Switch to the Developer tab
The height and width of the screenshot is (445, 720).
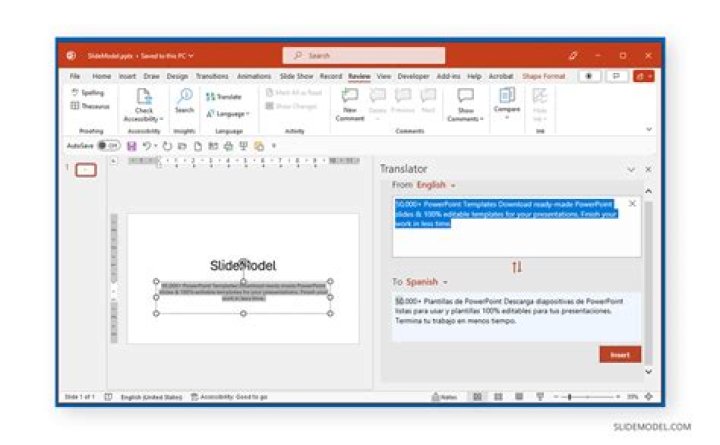pos(413,76)
